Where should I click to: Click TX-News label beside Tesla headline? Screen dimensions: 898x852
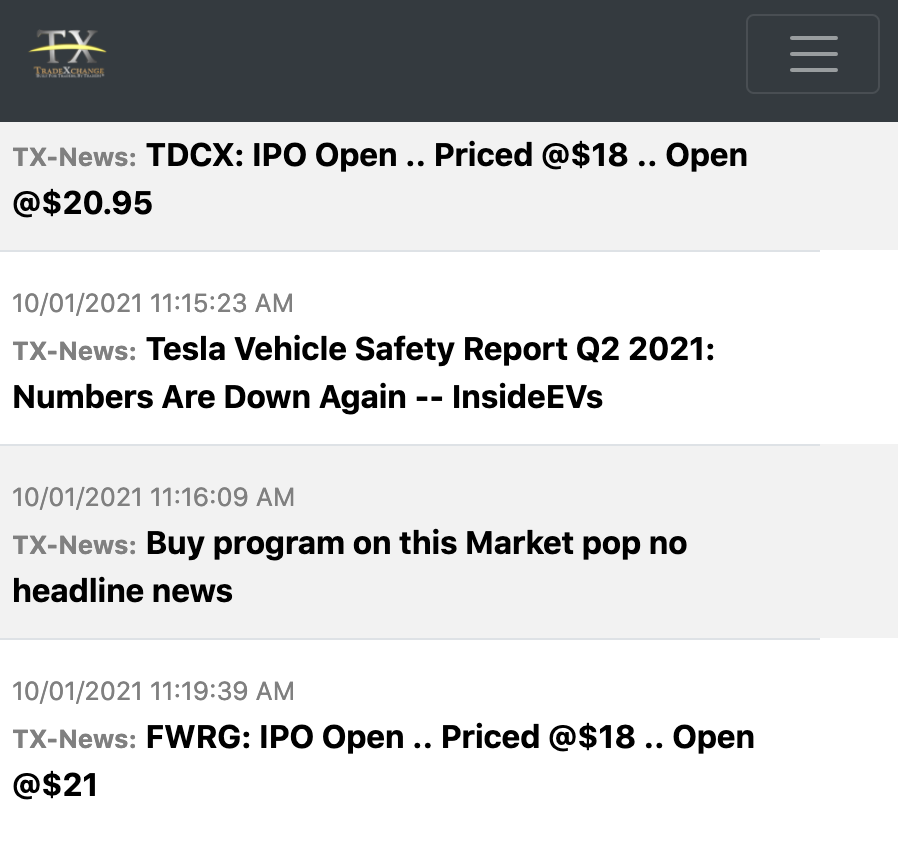tap(74, 351)
